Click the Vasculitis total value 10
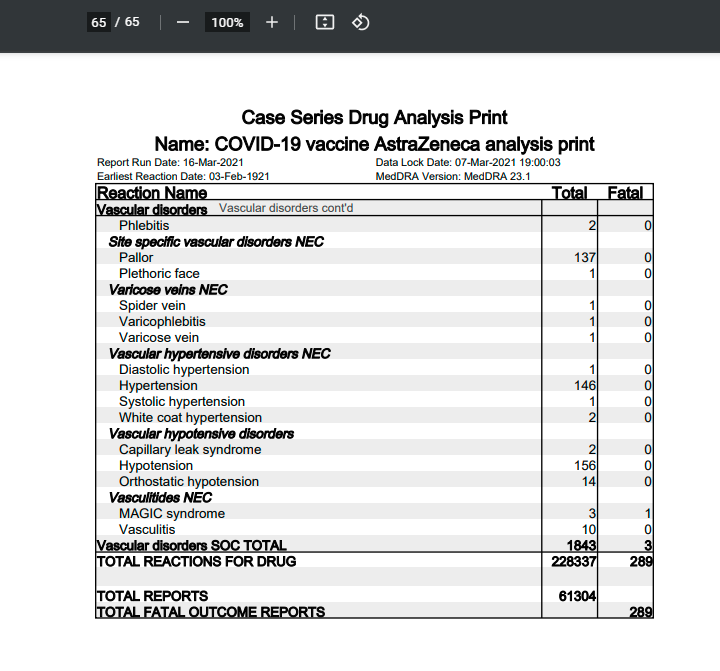The height and width of the screenshot is (671, 720). click(589, 530)
